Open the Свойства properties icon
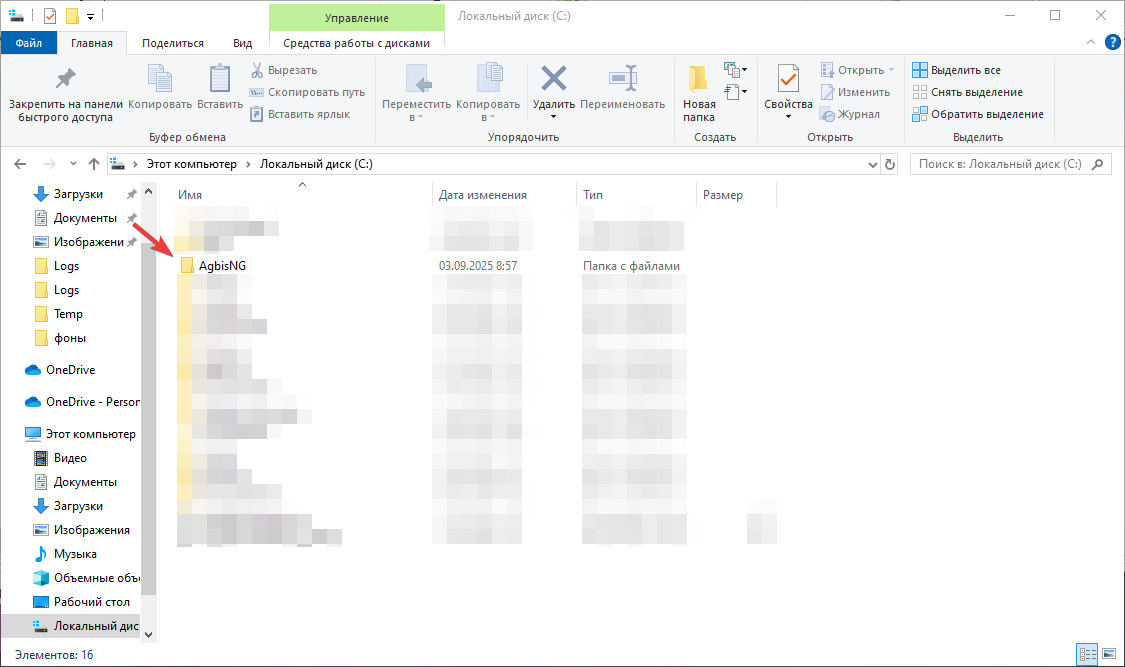Viewport: 1125px width, 667px height. click(x=788, y=79)
